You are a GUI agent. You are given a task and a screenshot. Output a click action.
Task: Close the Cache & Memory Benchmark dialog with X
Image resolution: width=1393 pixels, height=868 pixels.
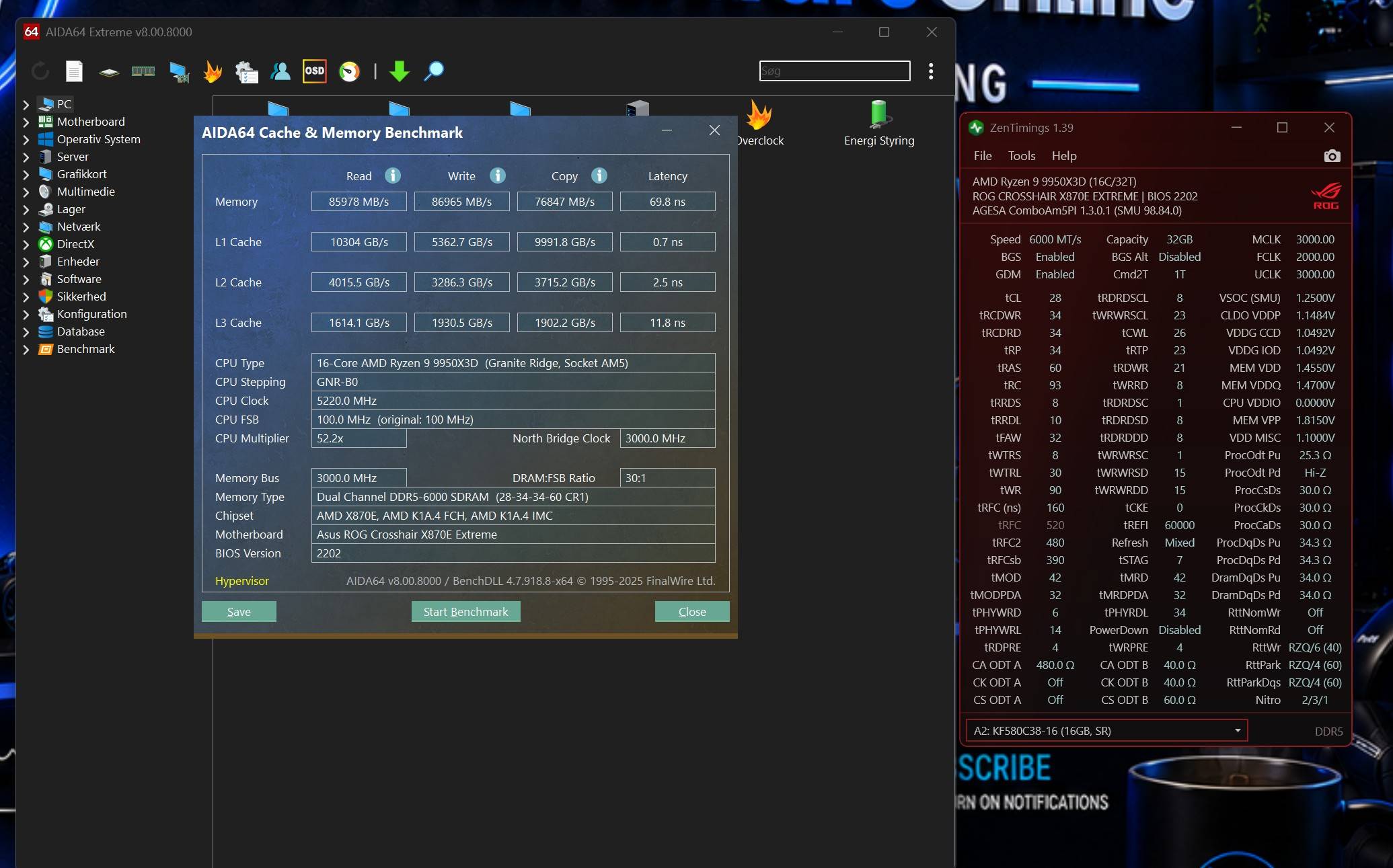click(x=714, y=130)
